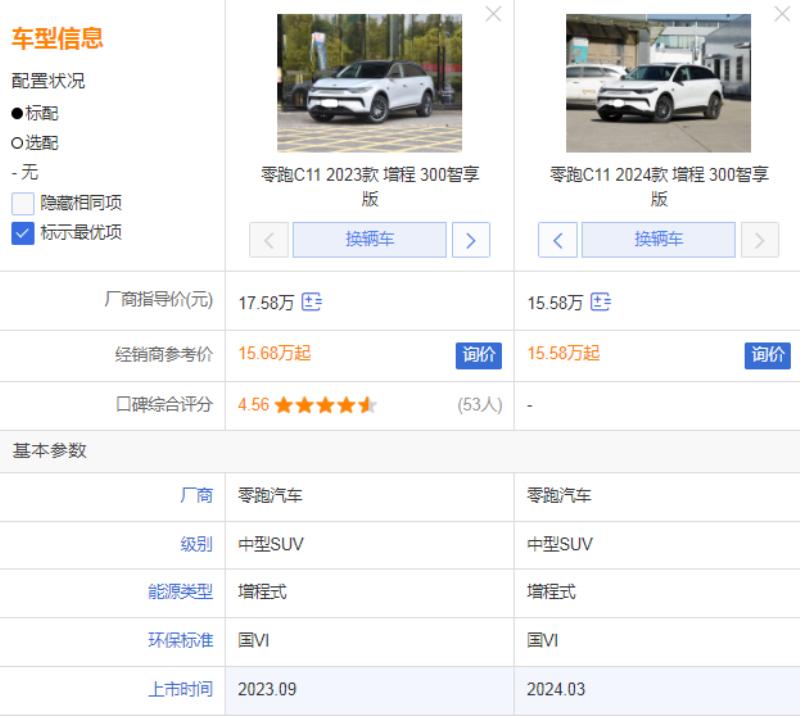The width and height of the screenshot is (800, 716).
Task: Click the 能源类型 parameter label
Action: [x=180, y=591]
